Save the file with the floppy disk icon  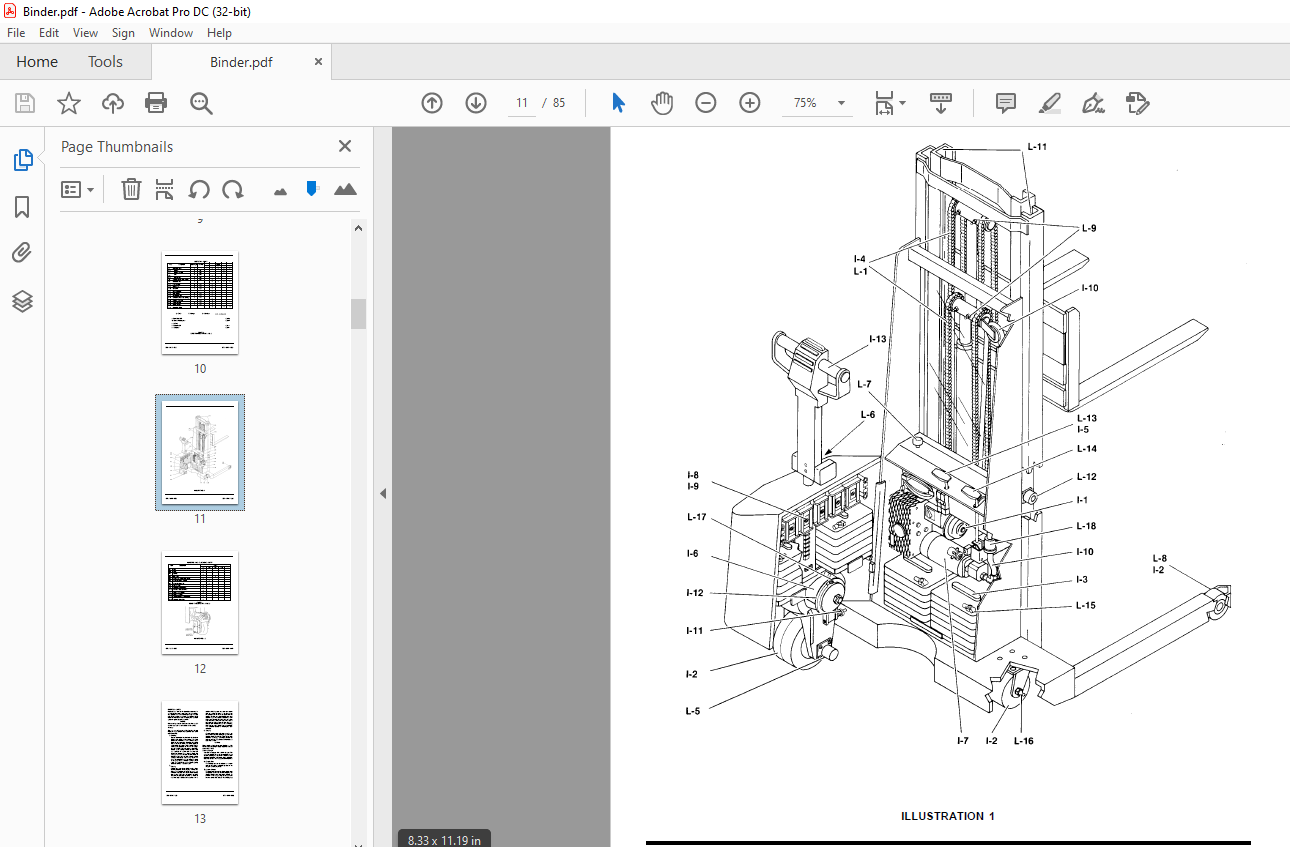pyautogui.click(x=25, y=103)
